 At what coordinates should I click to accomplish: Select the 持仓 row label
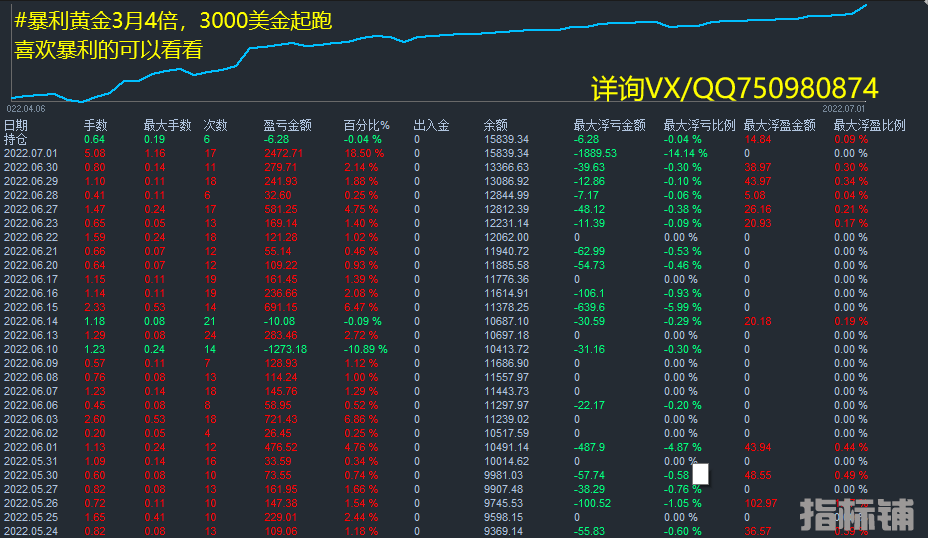[x=16, y=139]
